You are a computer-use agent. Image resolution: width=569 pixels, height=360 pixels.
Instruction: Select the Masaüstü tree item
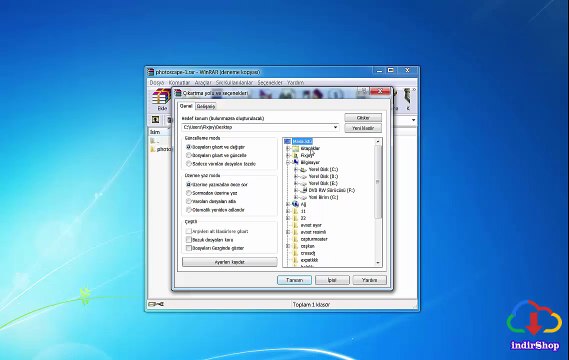point(302,141)
